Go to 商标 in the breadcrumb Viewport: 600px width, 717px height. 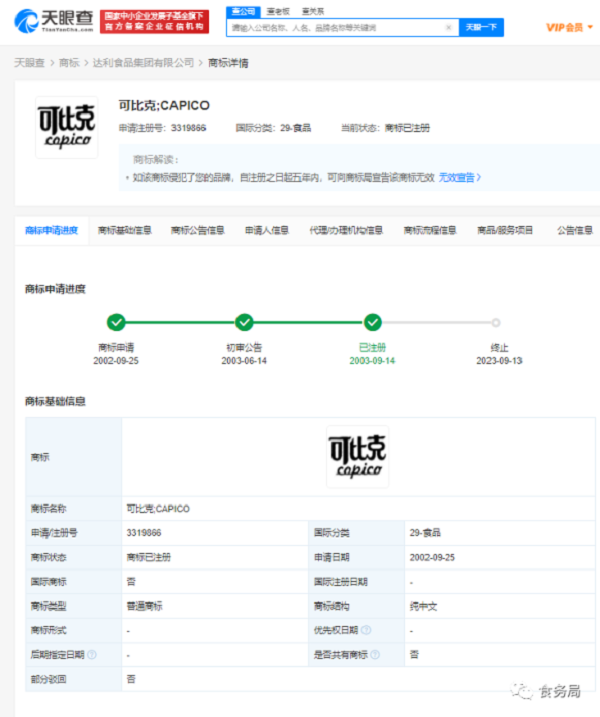(69, 63)
